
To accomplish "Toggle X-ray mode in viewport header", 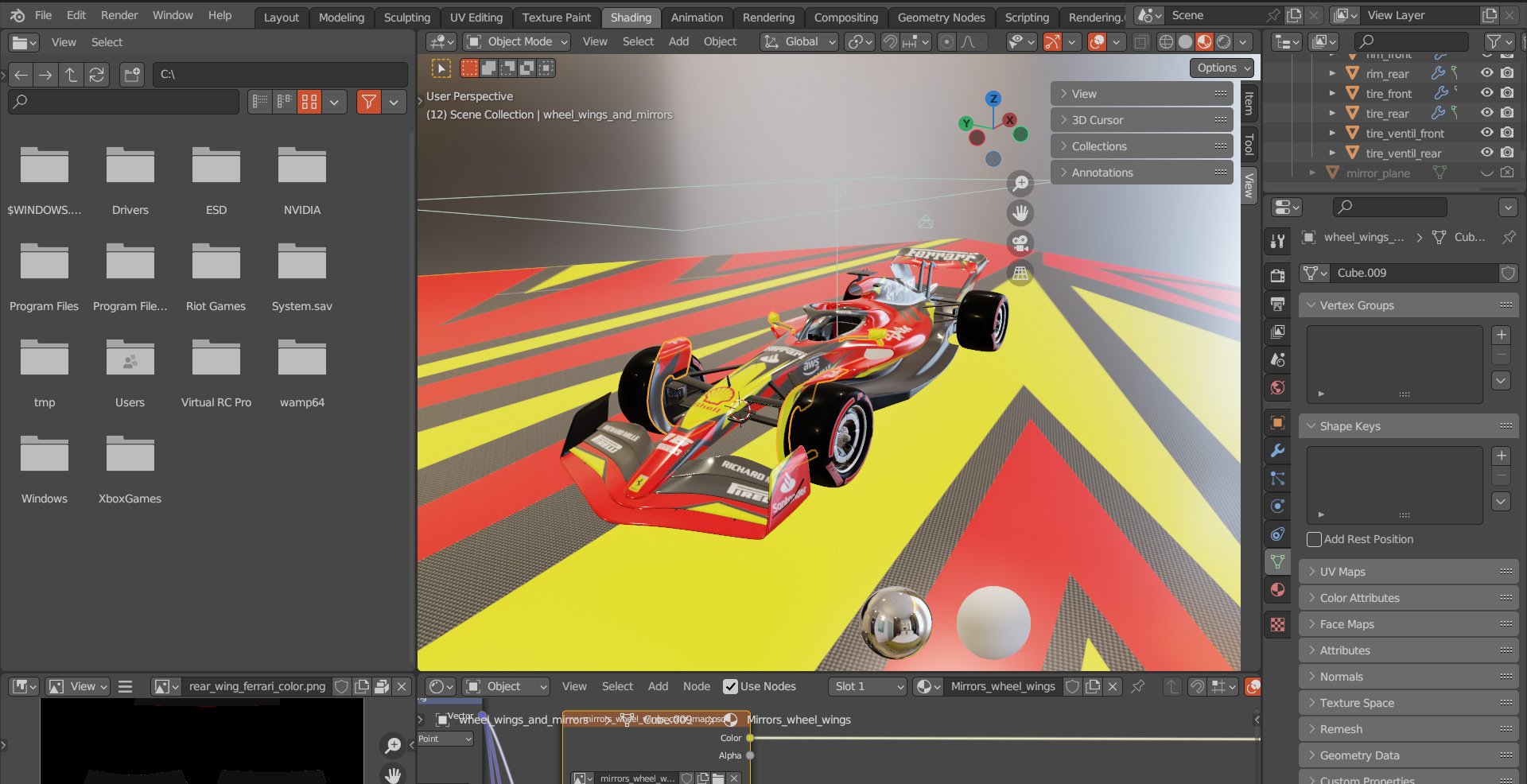I will [x=1140, y=42].
